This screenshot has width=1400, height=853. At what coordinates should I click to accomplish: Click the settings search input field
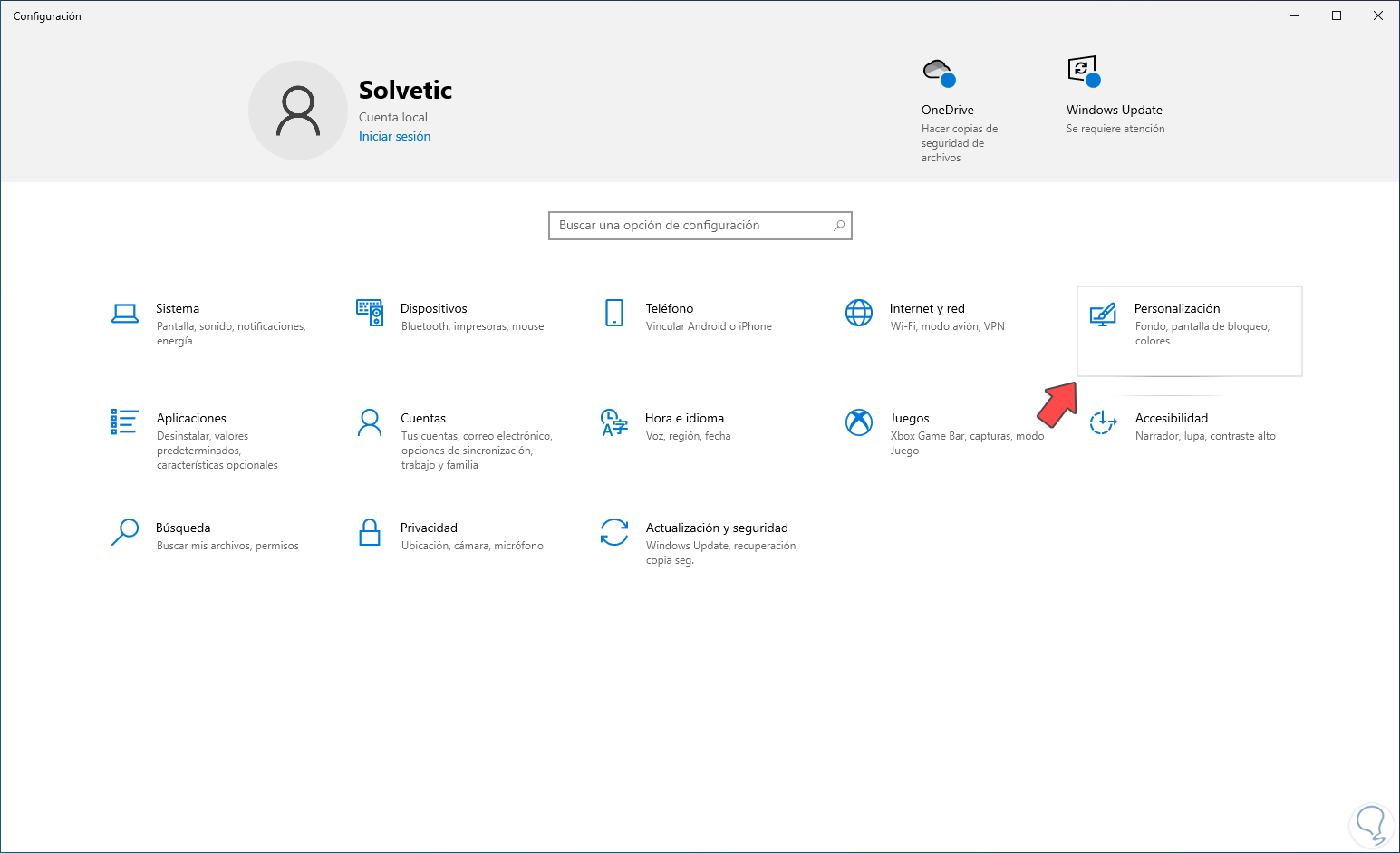(689, 226)
